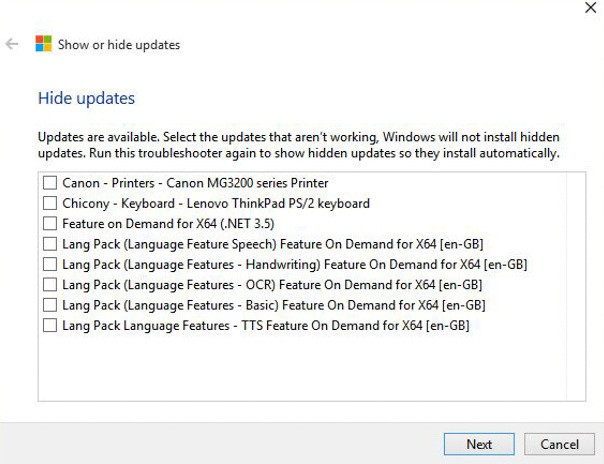The width and height of the screenshot is (604, 464).
Task: Select the Language Feature Speech checkbox
Action: coord(50,244)
